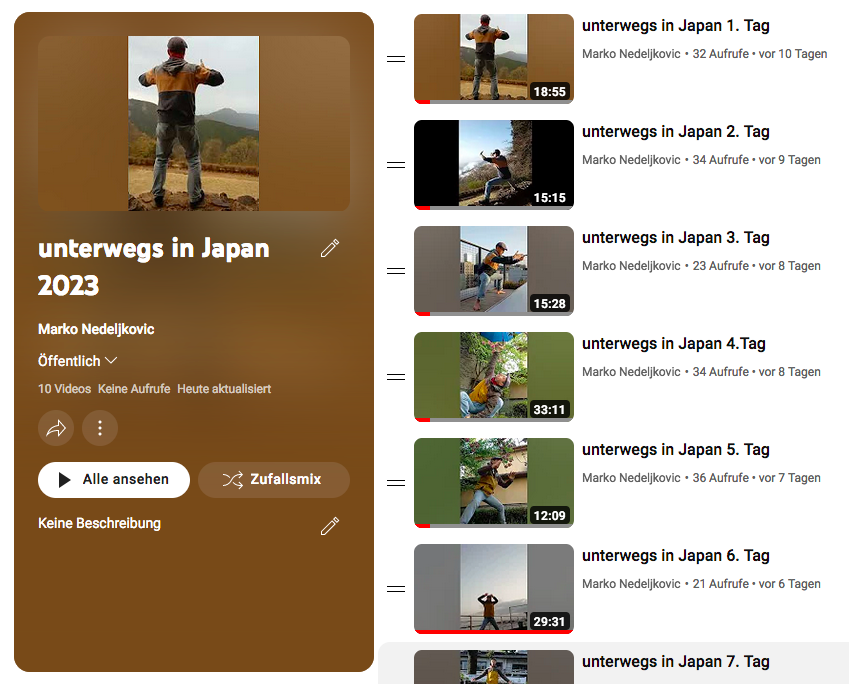Click the 36 Aufrufe view count
This screenshot has width=849, height=684.
[x=721, y=478]
